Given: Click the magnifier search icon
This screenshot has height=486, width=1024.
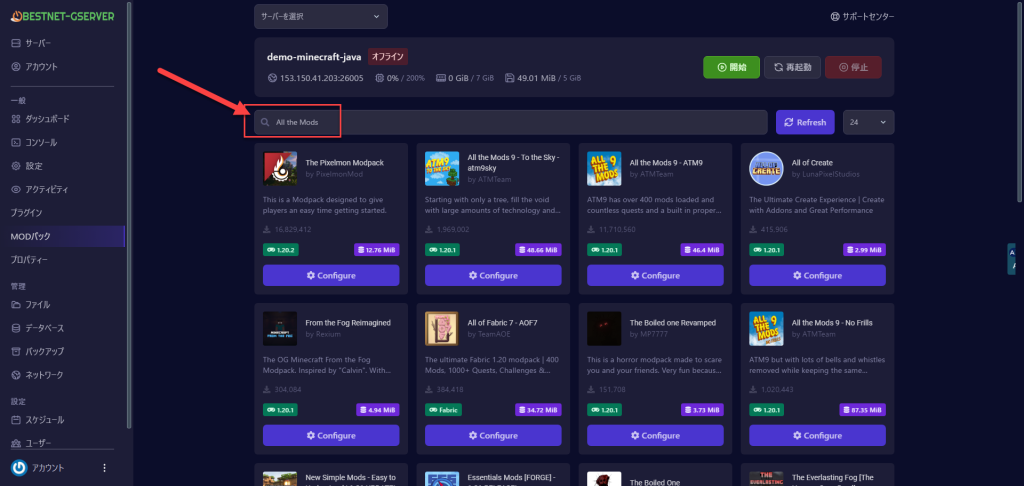Looking at the screenshot, I should click(265, 122).
